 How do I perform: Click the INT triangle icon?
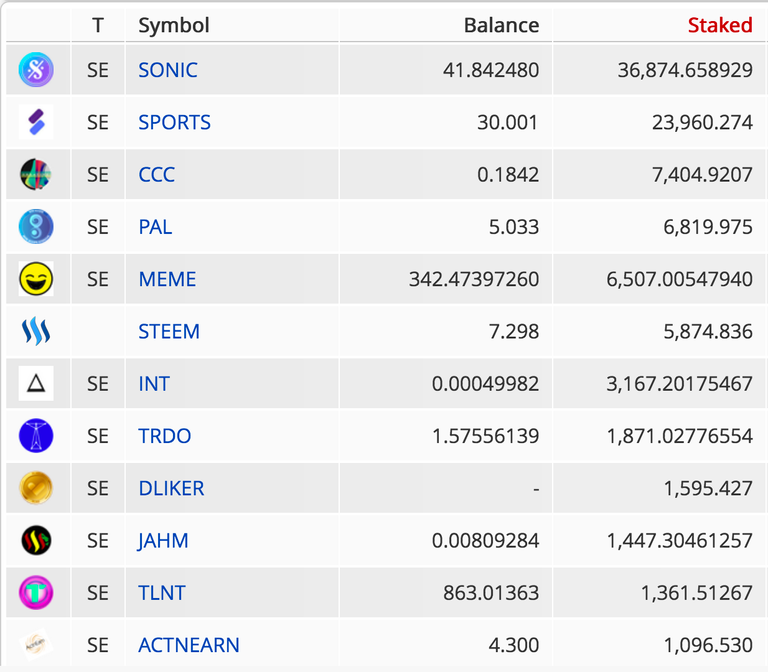(x=36, y=384)
